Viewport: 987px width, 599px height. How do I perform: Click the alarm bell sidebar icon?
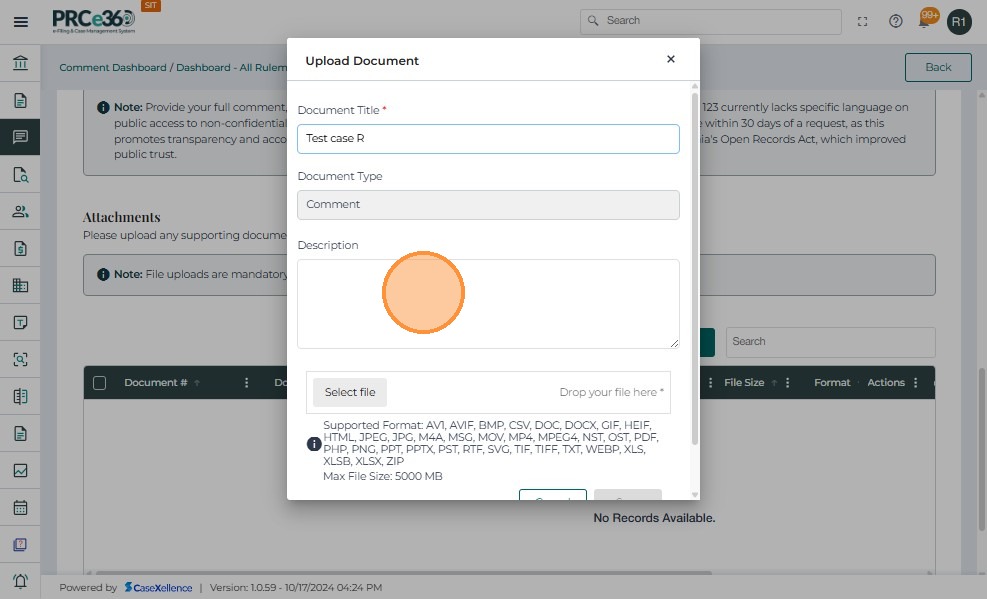(20, 581)
